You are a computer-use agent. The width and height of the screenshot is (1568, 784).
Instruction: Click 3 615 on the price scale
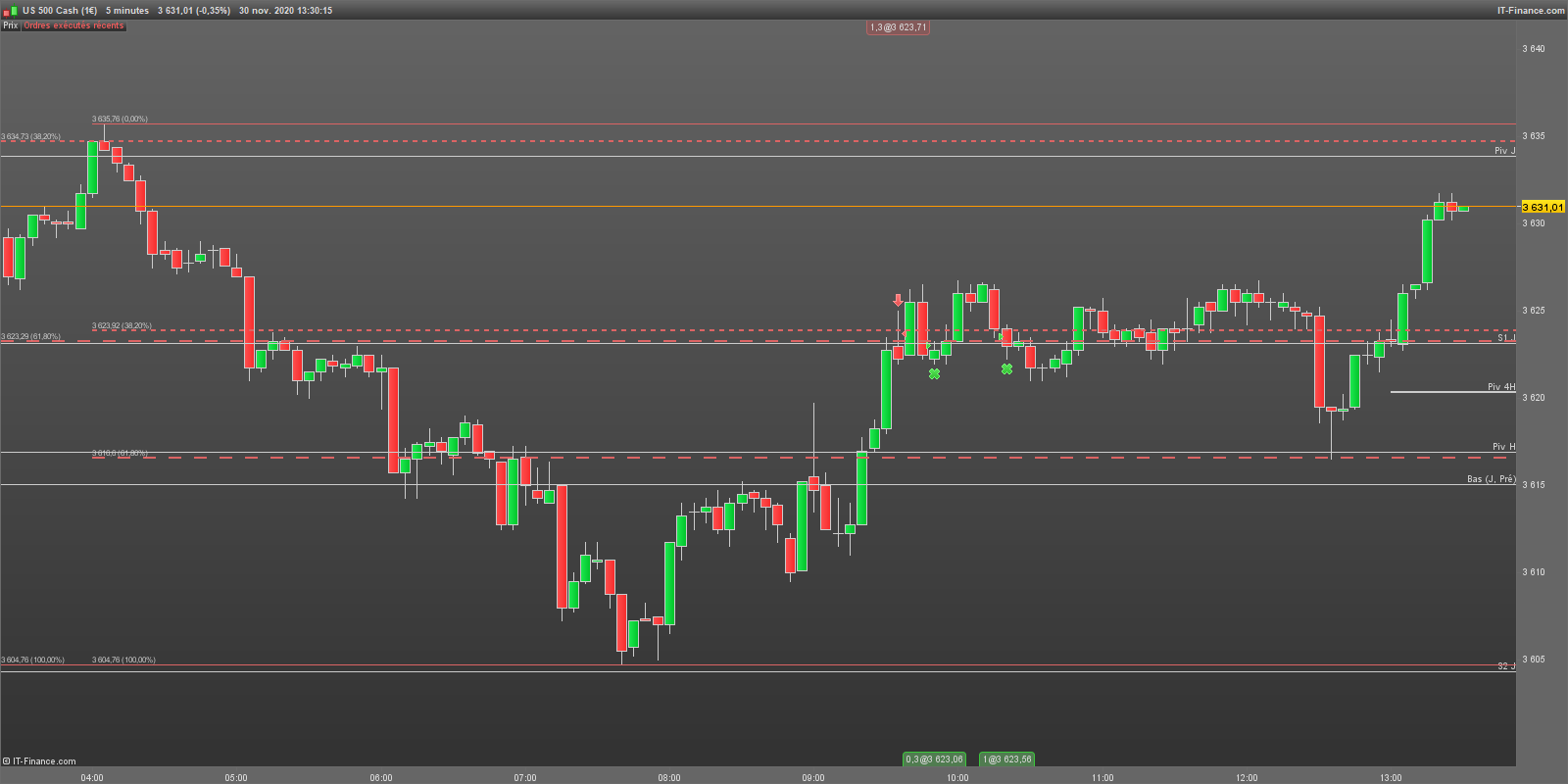1534,485
